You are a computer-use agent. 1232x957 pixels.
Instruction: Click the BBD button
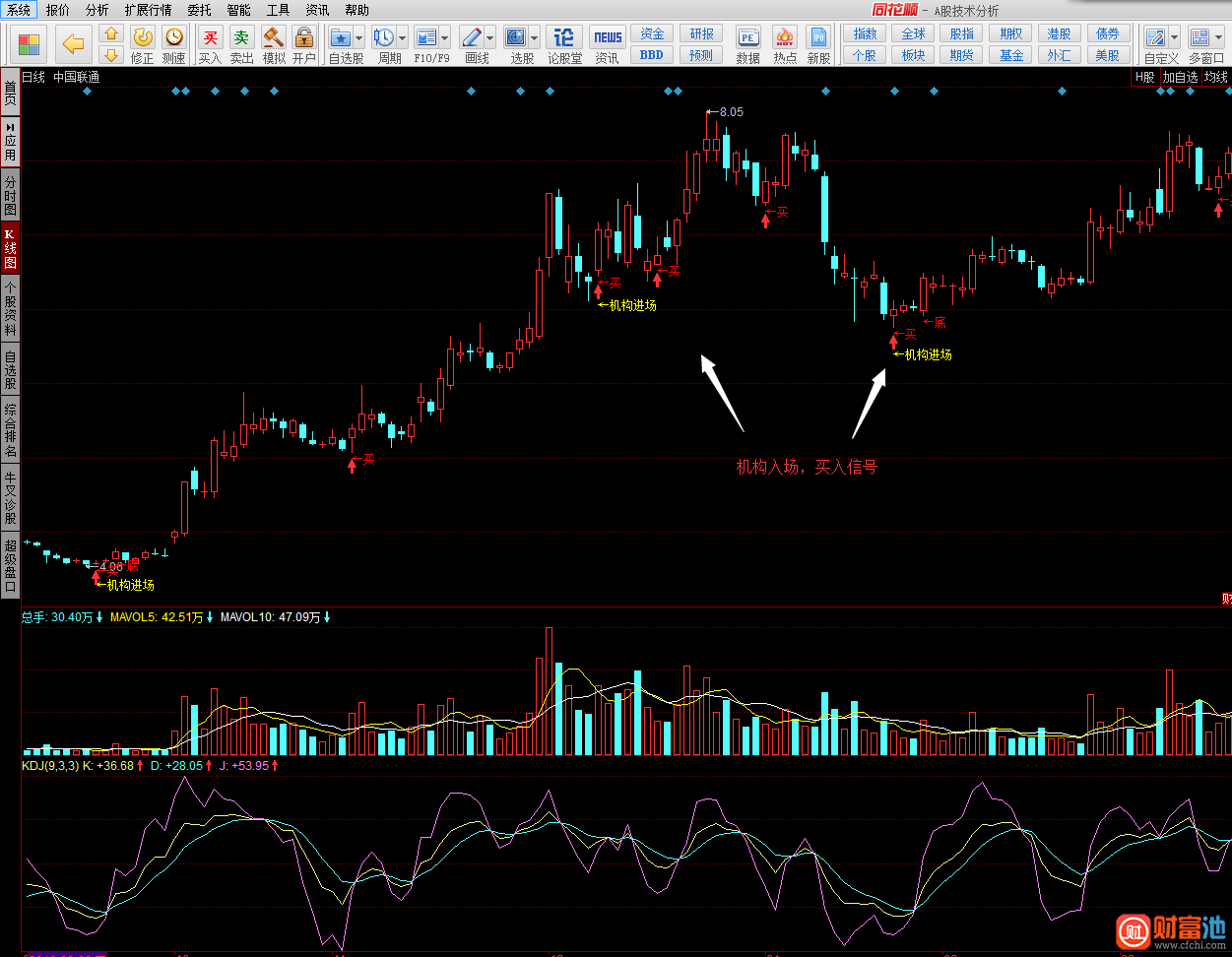[652, 55]
